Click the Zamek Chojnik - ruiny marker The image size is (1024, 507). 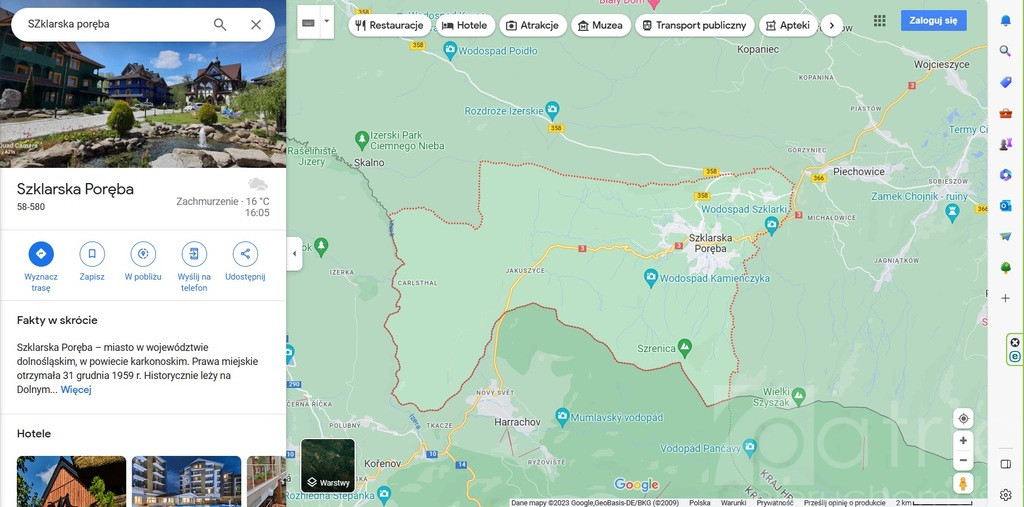(x=952, y=210)
